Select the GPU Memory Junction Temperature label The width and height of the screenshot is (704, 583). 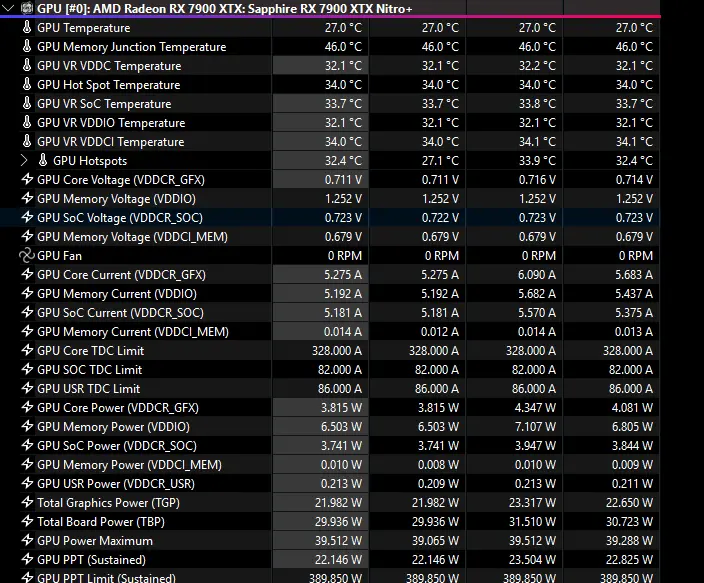132,47
